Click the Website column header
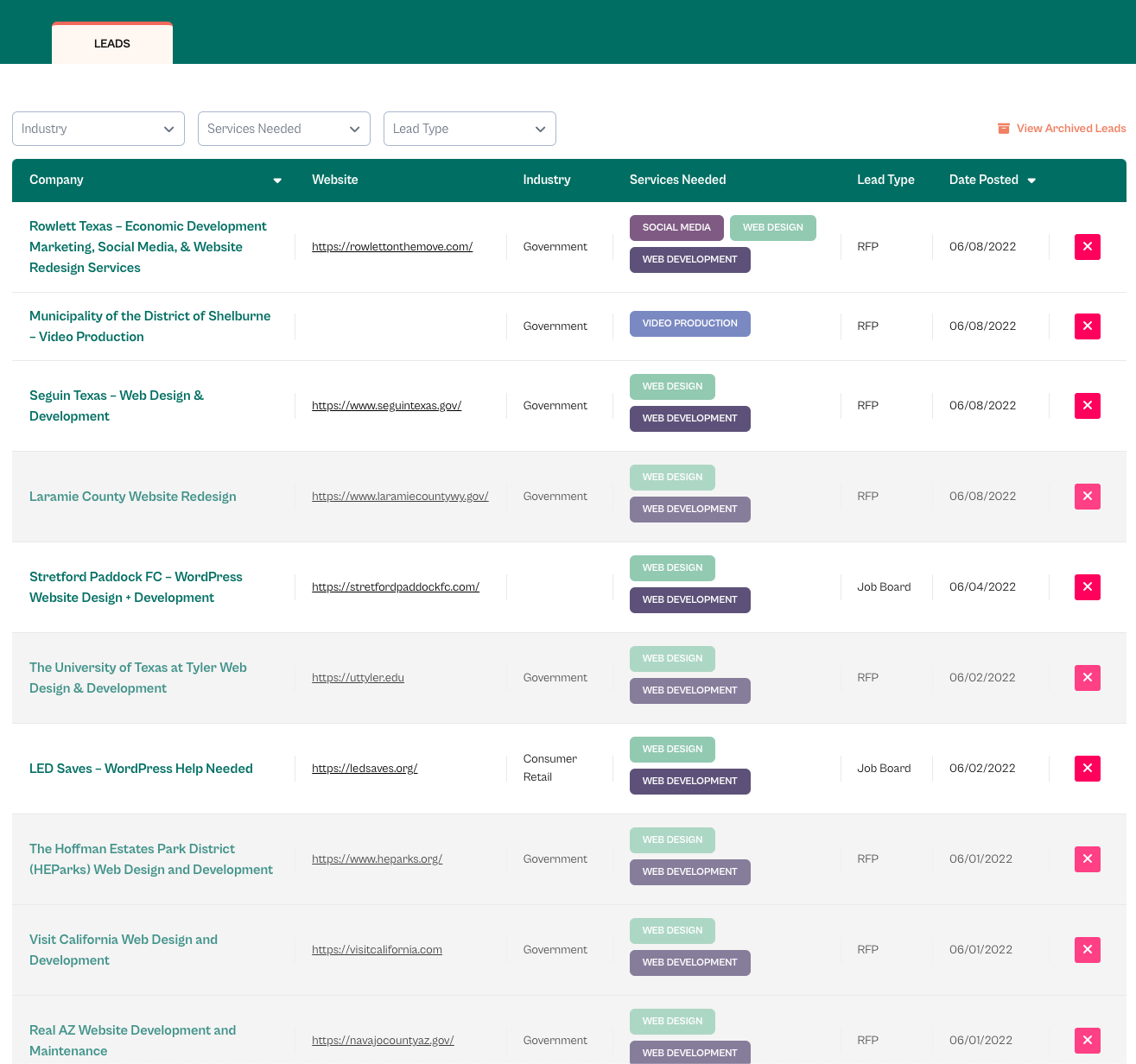 (x=335, y=180)
